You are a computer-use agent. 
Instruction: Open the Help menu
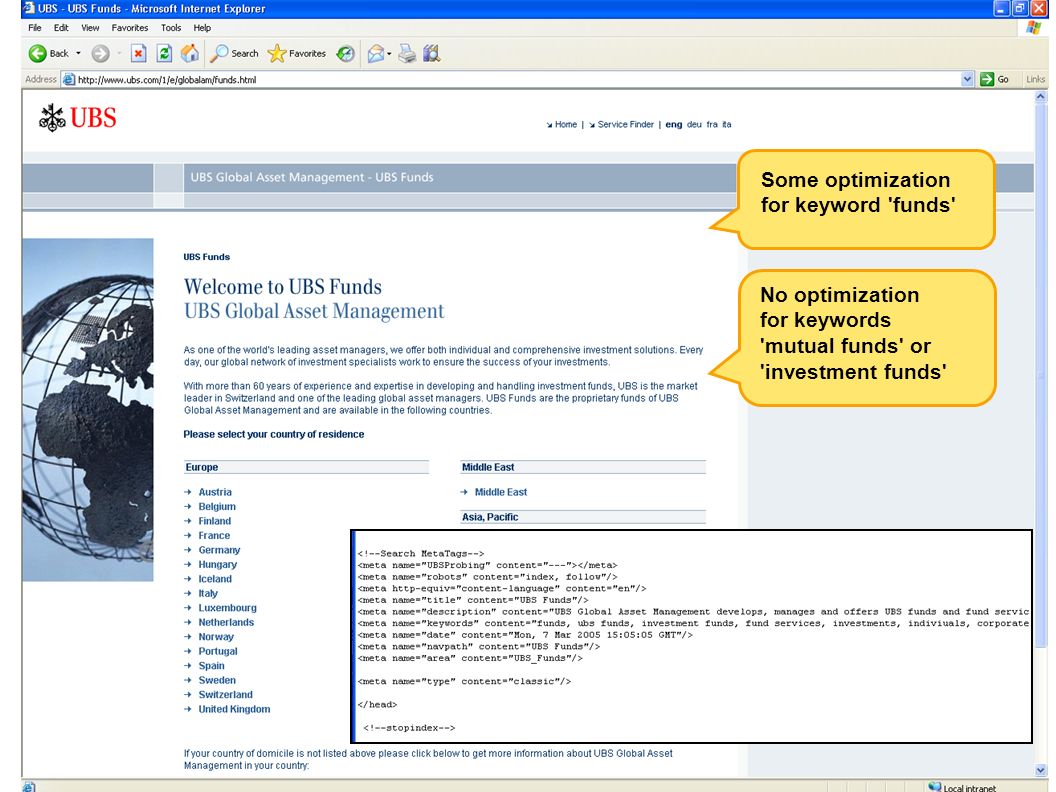[202, 28]
